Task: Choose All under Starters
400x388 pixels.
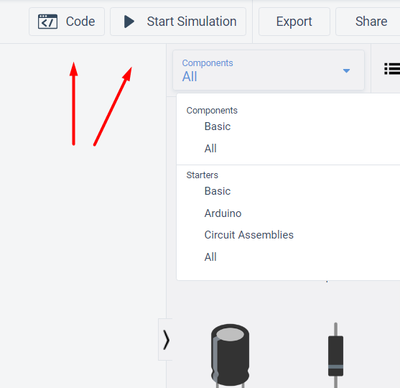Action: coord(210,257)
